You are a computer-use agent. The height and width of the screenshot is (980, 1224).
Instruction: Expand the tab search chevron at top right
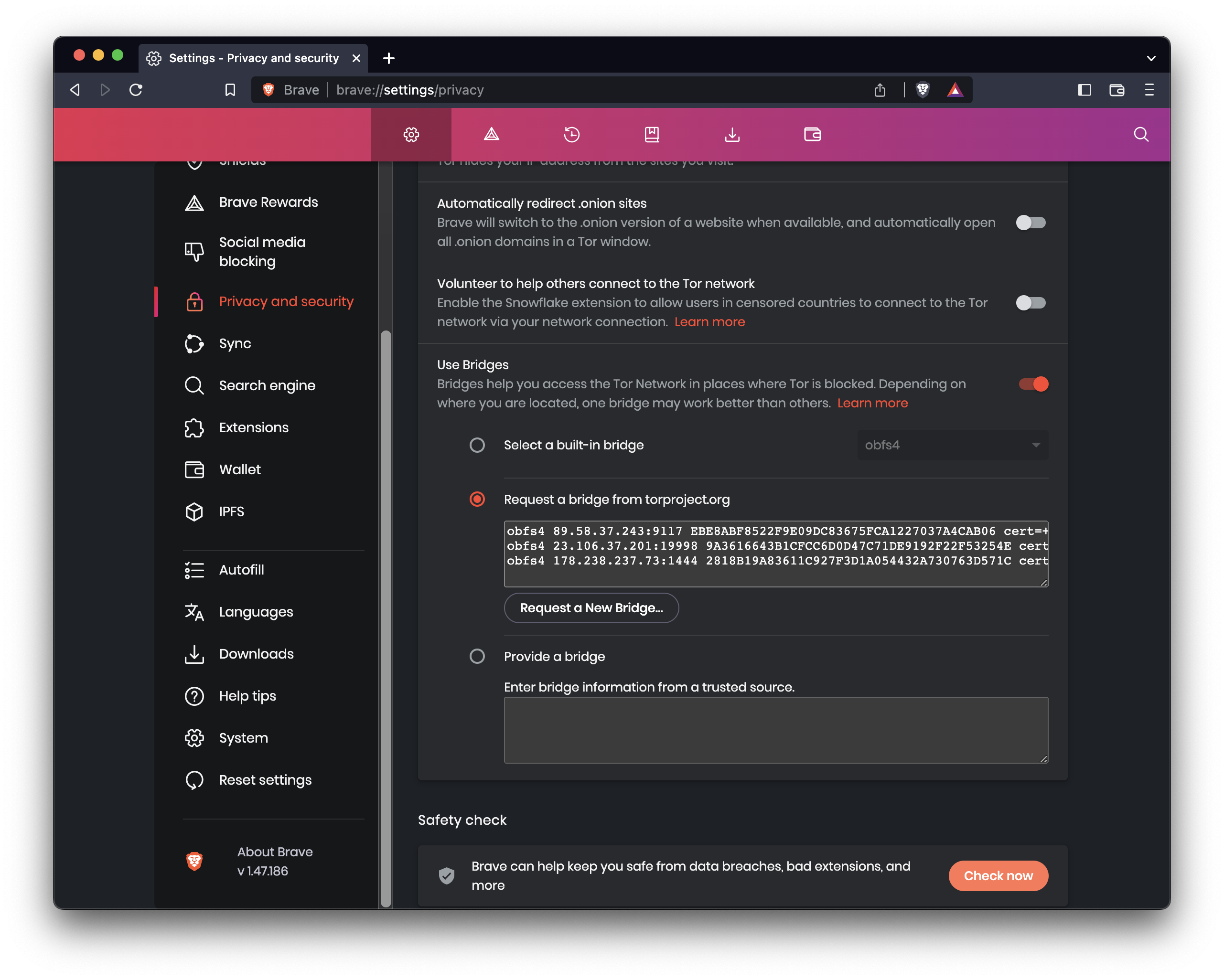(x=1151, y=58)
